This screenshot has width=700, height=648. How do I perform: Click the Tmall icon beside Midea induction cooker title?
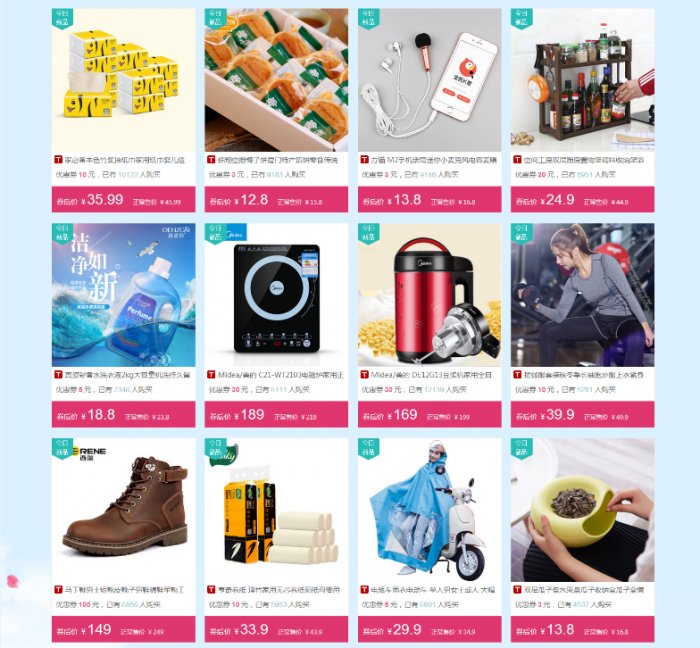pos(211,374)
